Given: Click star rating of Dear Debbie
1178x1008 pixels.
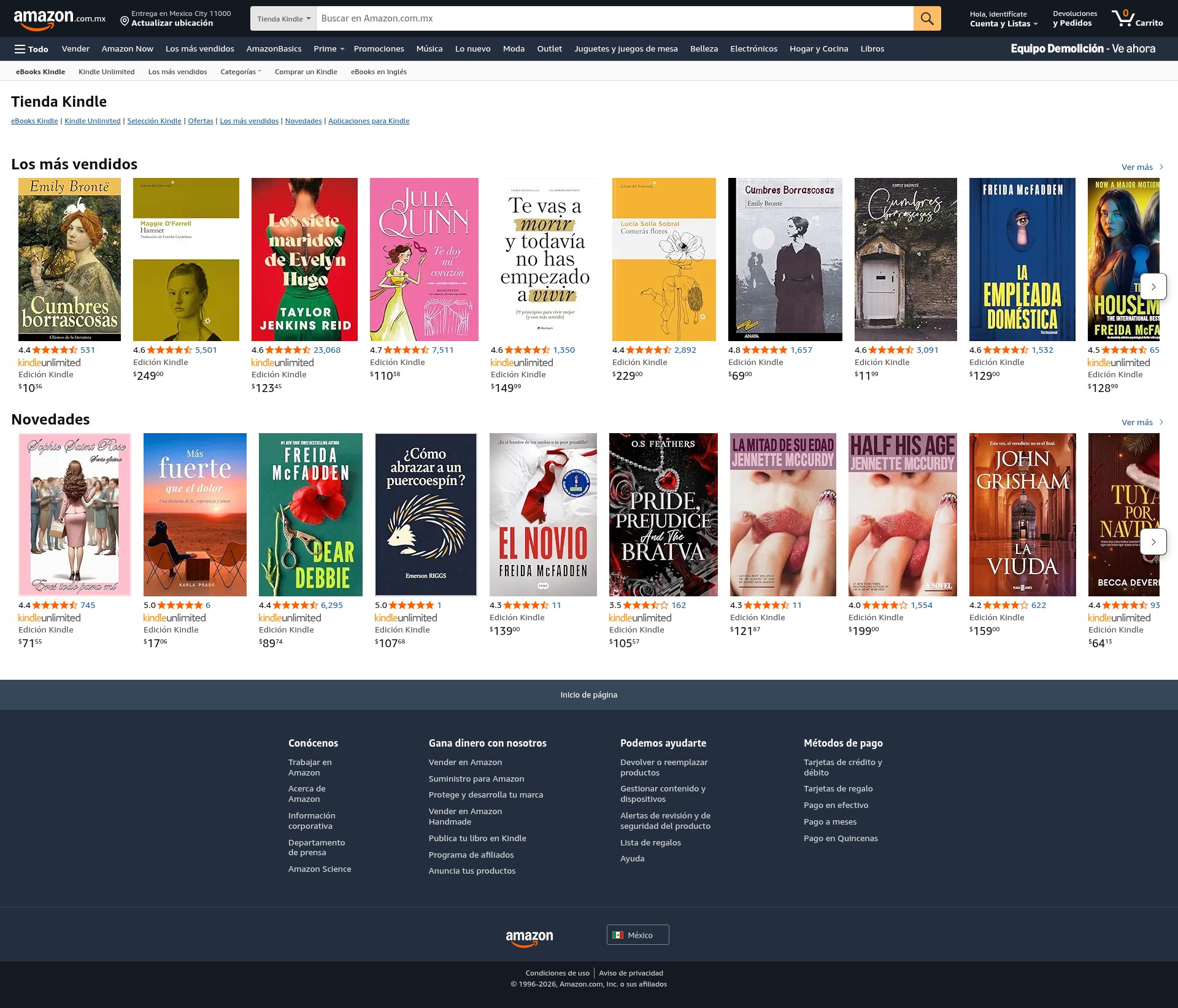Looking at the screenshot, I should click(295, 605).
